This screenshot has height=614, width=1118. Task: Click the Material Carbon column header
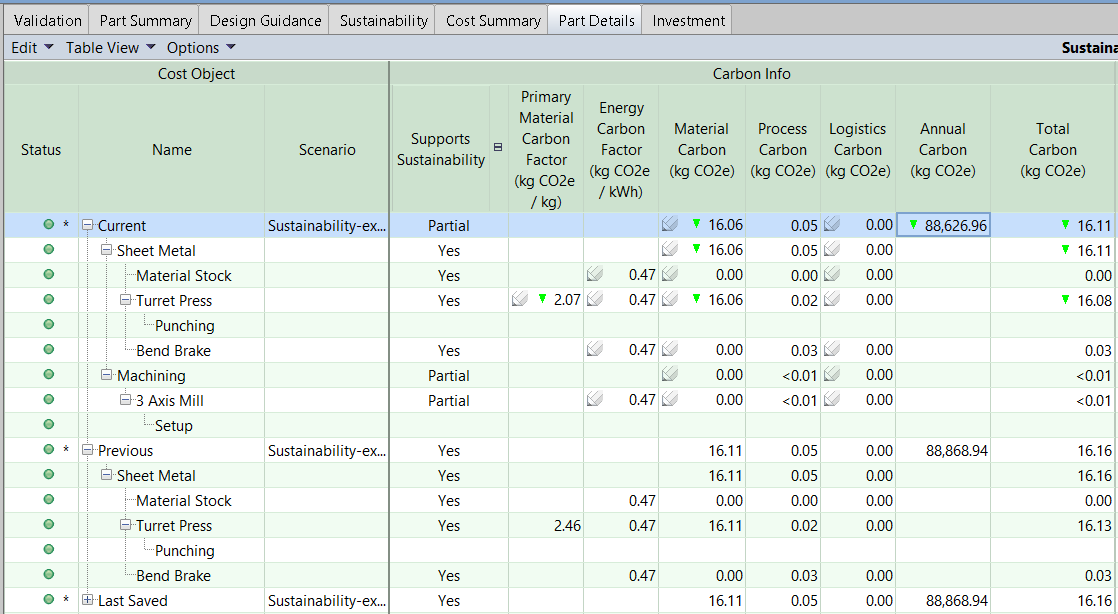(x=702, y=150)
